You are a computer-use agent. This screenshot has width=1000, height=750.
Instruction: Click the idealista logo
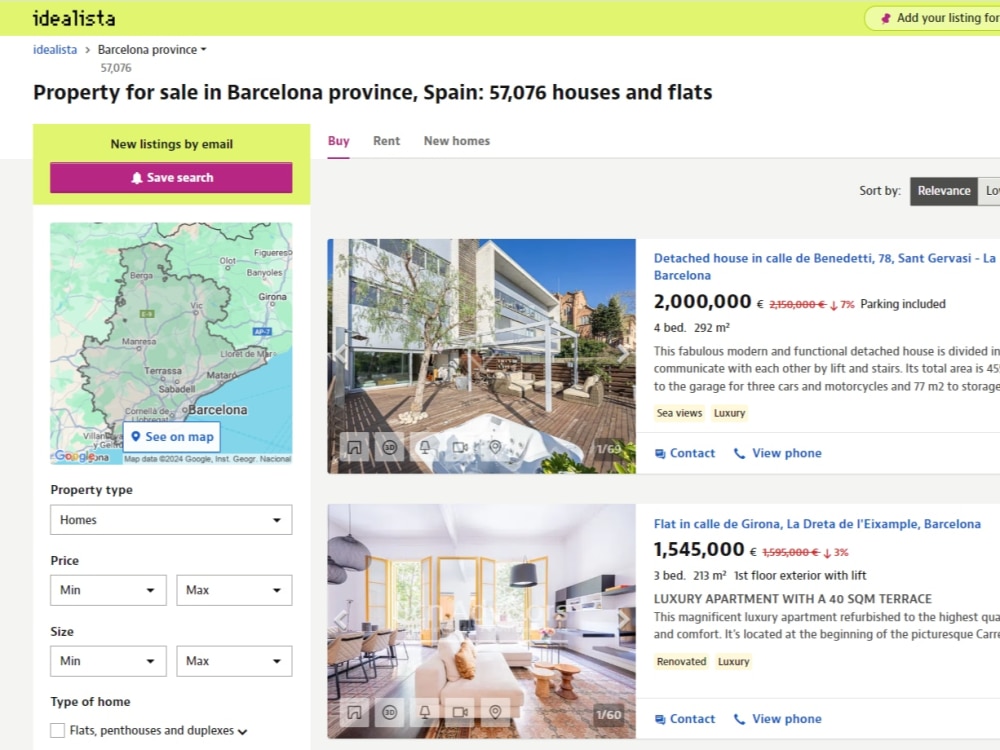pyautogui.click(x=74, y=18)
